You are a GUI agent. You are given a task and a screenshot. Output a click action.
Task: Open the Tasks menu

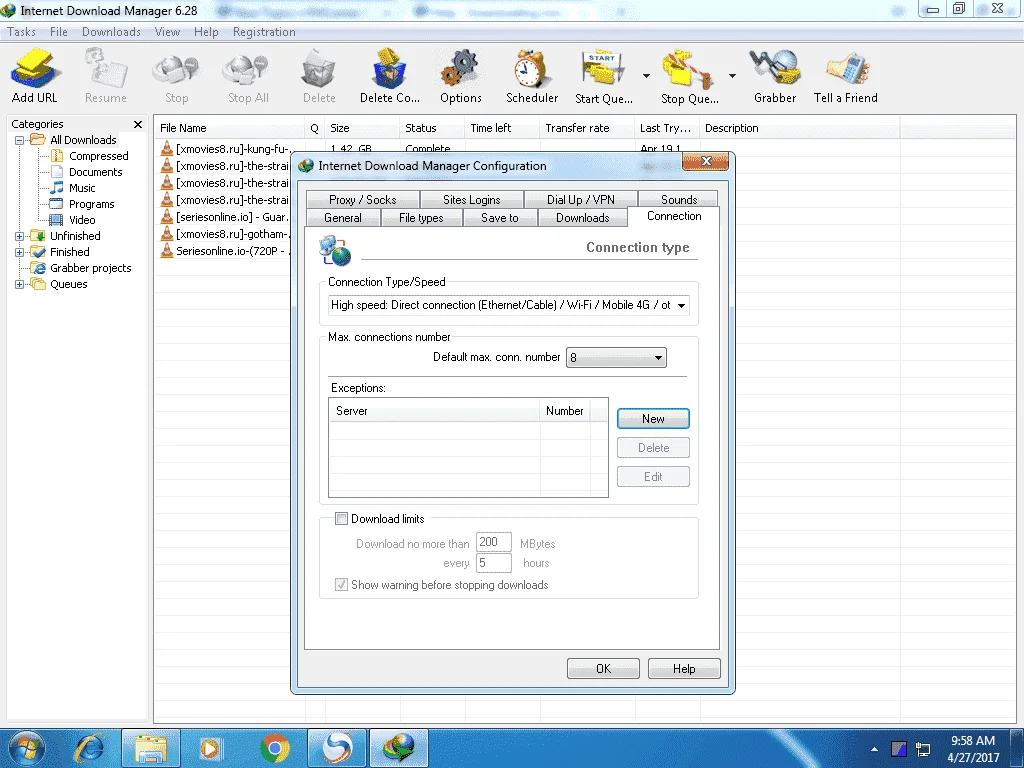pyautogui.click(x=22, y=32)
